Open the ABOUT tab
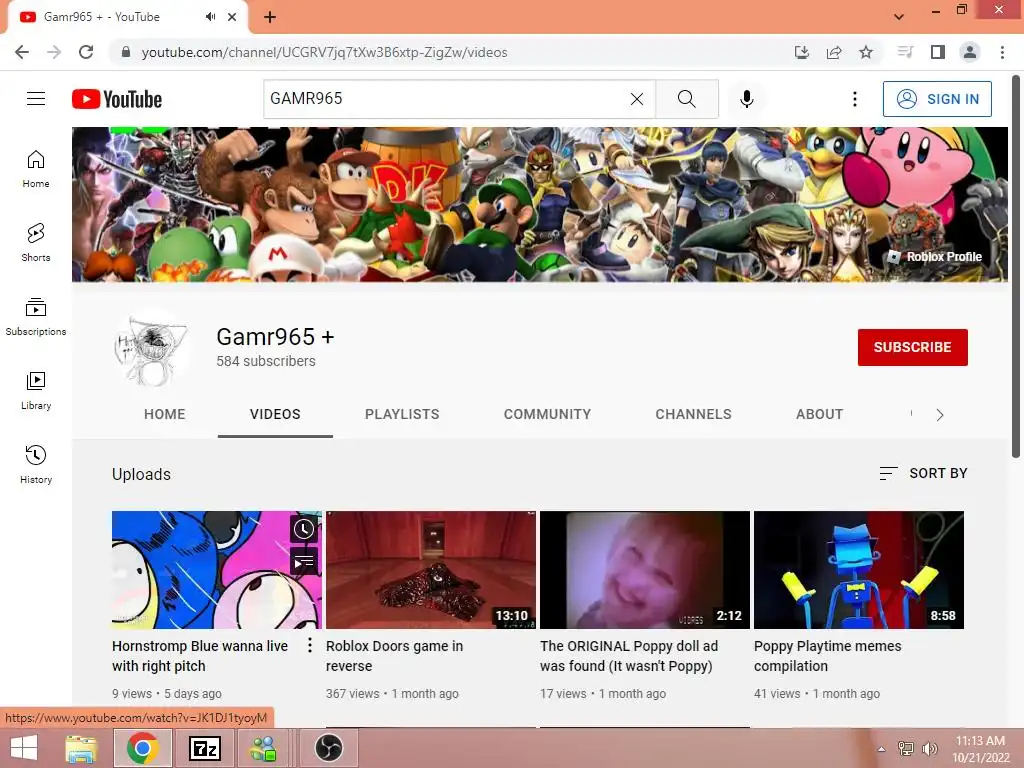Screen dimensions: 1024x768 [820, 414]
